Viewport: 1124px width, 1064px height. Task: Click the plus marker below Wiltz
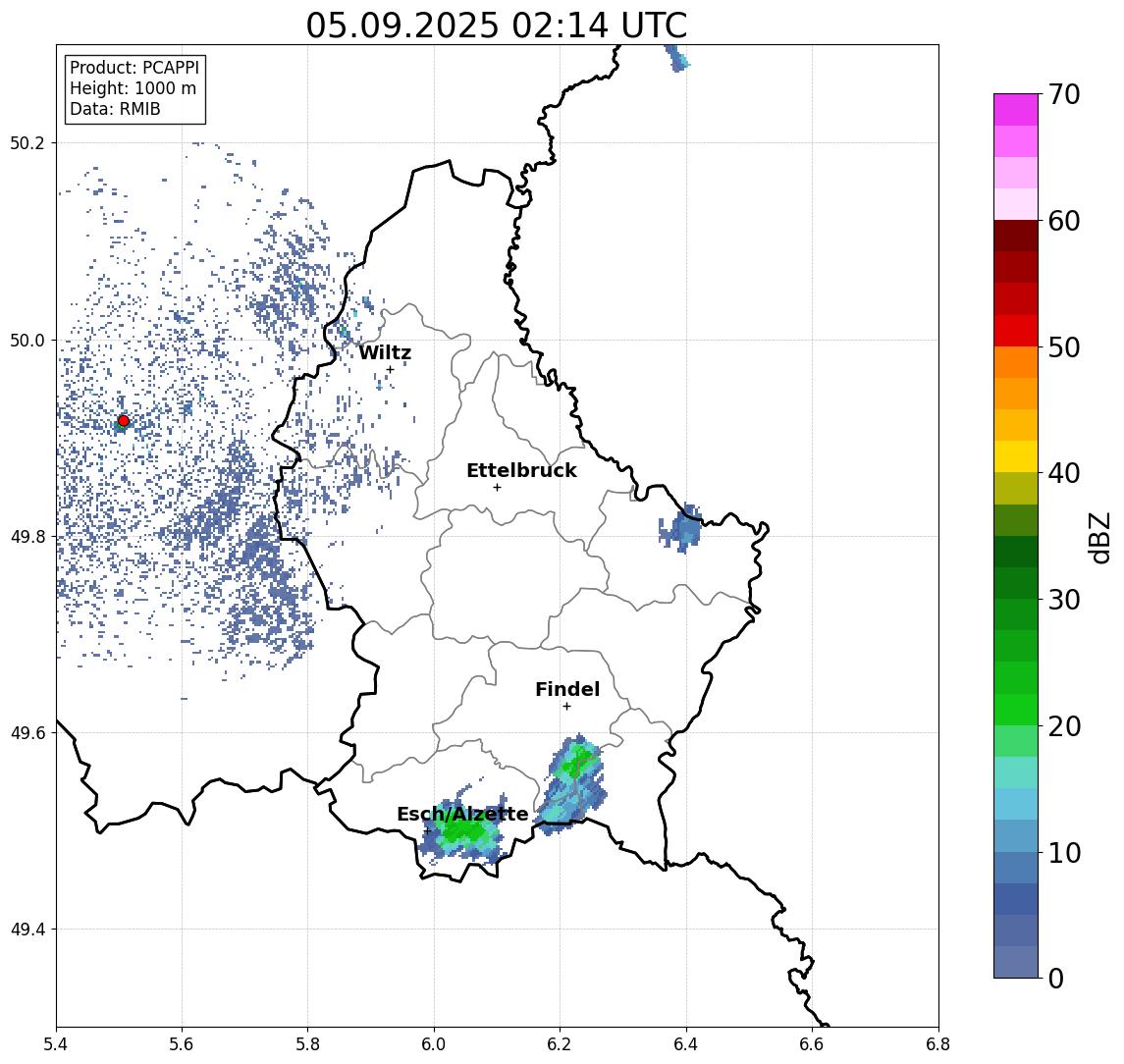click(391, 370)
